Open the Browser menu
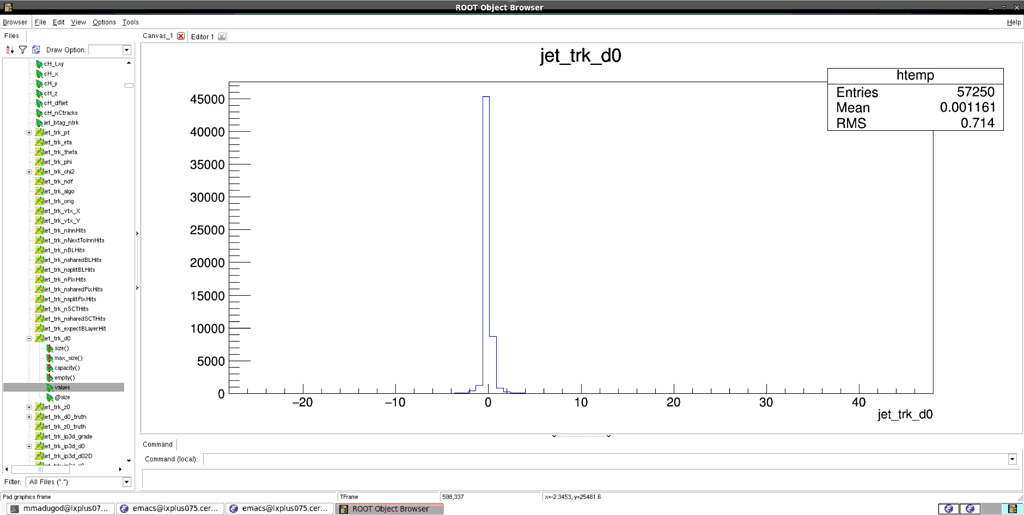The image size is (1024, 515). coord(15,22)
